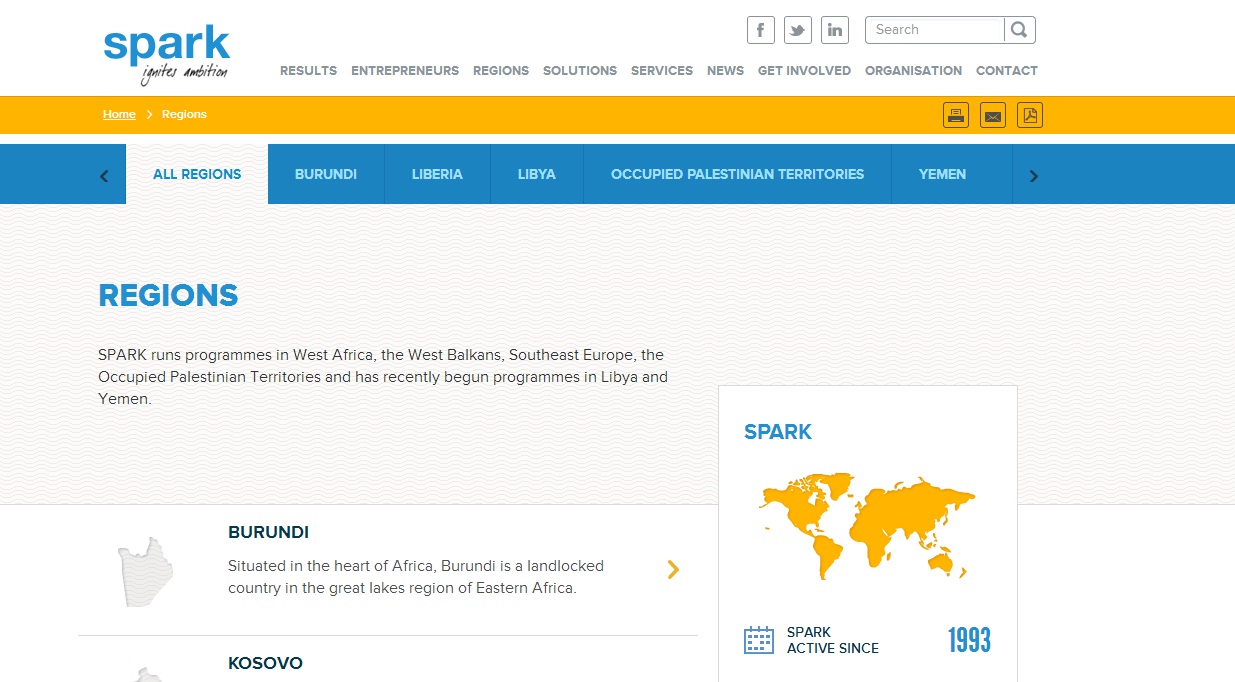Screen dimensions: 1235x682
Task: Click the orange world map graphic
Action: point(867,525)
